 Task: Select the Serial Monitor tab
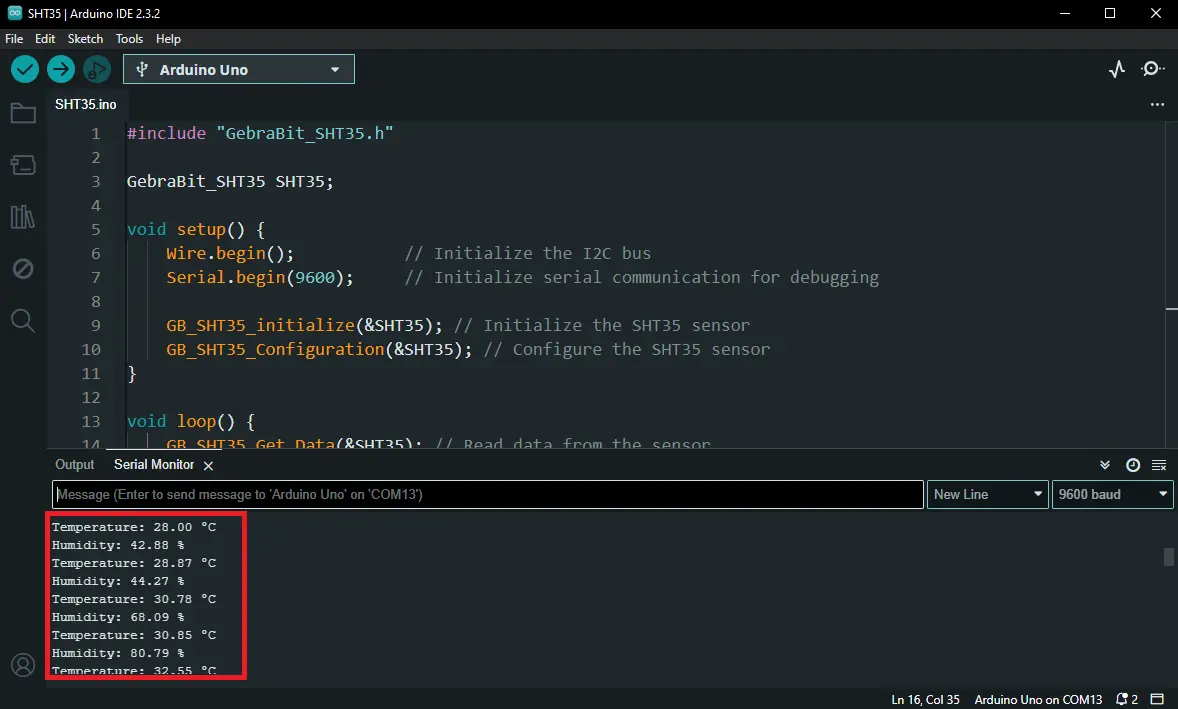(x=154, y=465)
